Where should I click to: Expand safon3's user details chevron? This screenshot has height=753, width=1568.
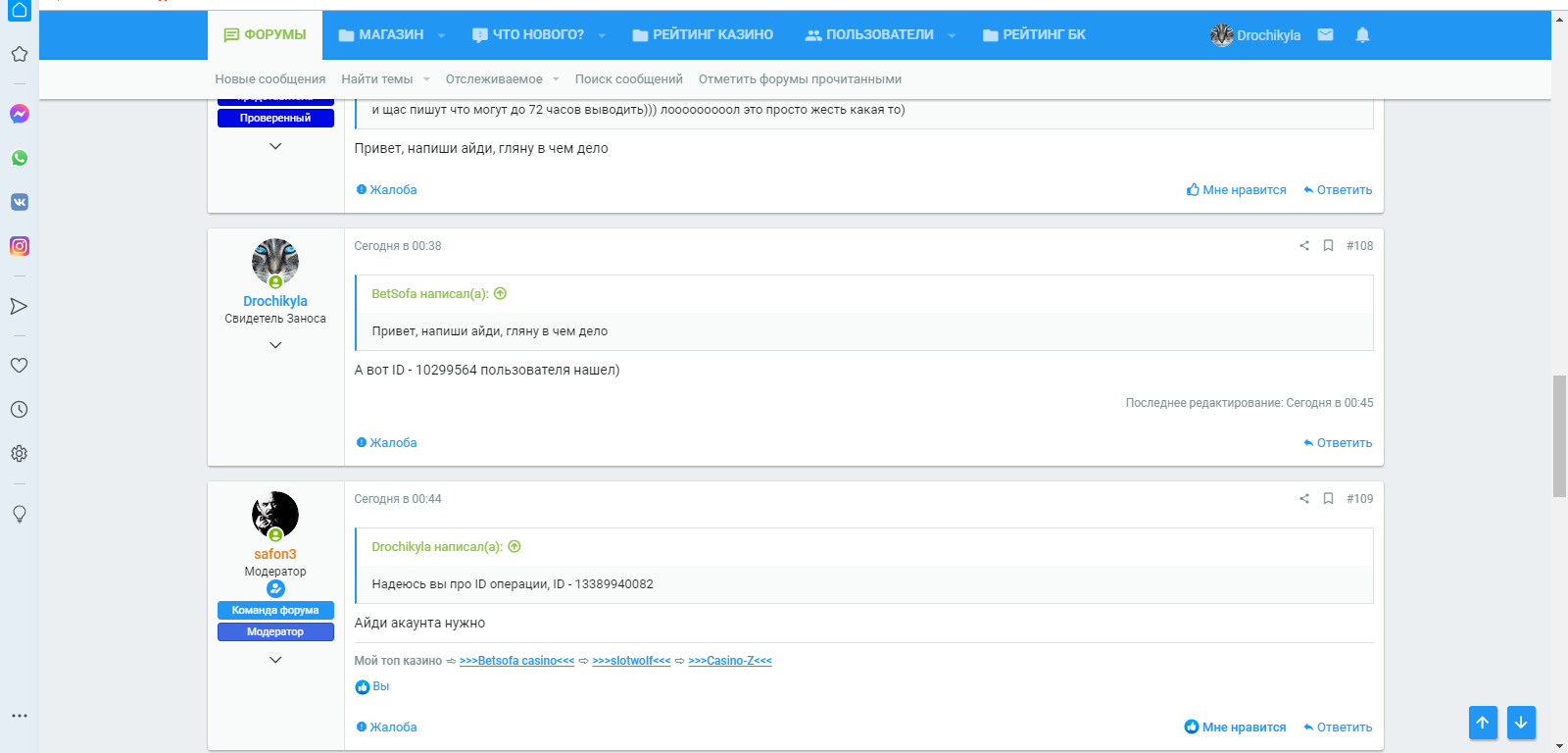pyautogui.click(x=275, y=660)
